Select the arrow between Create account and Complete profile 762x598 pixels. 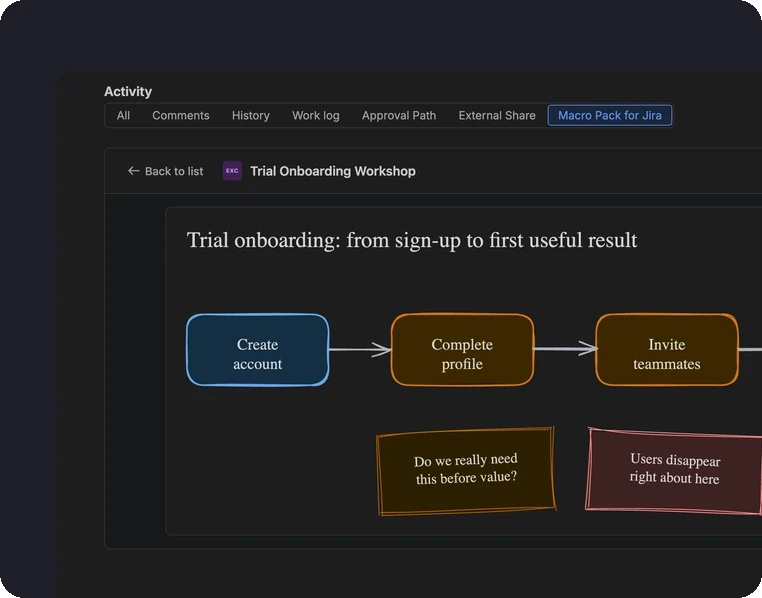coord(360,349)
